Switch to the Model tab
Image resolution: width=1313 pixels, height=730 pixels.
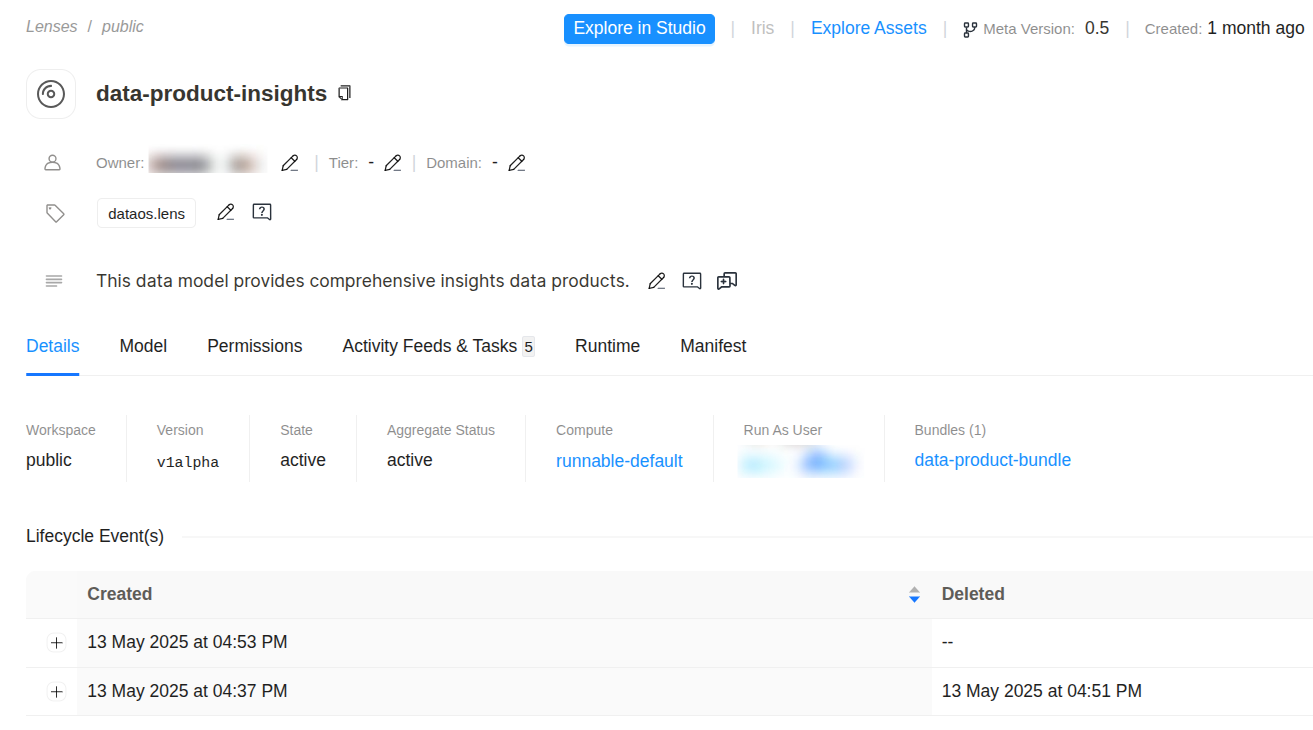143,346
